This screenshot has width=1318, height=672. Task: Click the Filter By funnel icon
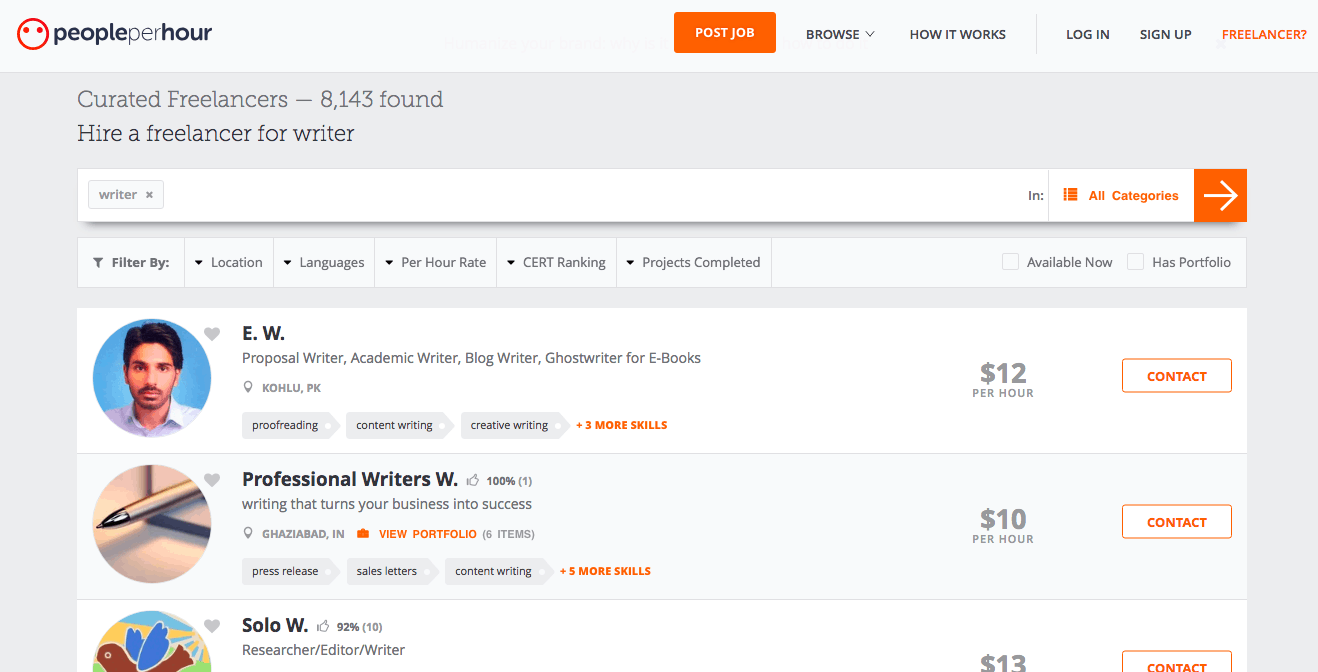98,263
